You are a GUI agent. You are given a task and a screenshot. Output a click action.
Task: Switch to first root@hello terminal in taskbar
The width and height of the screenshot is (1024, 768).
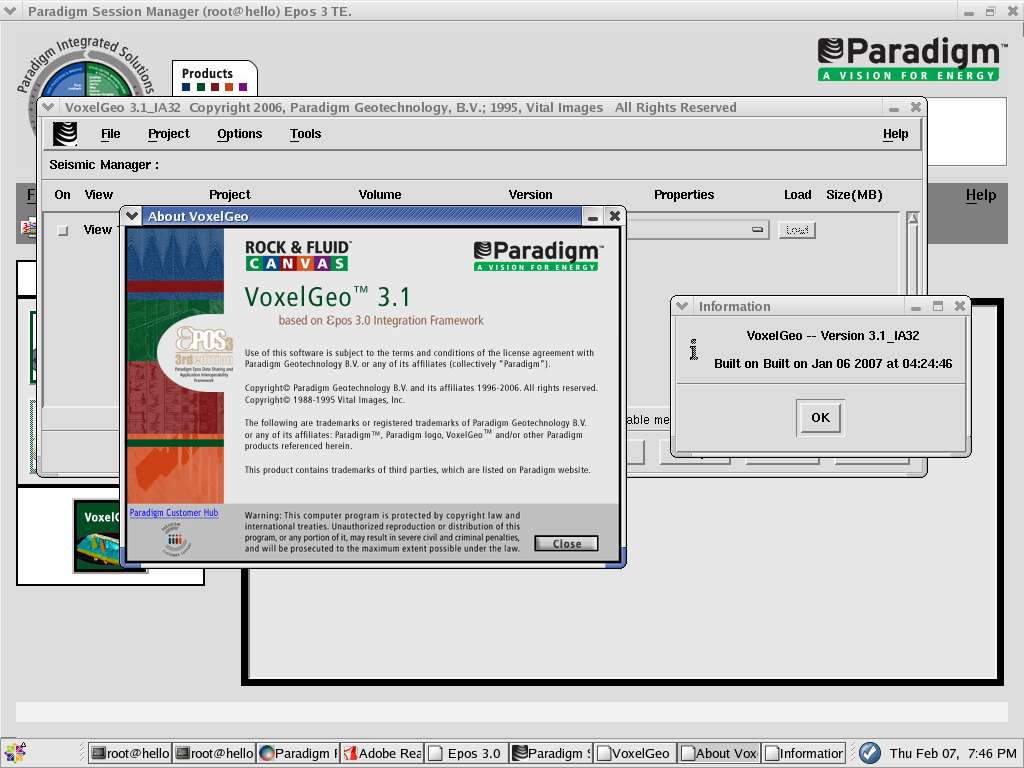[130, 753]
